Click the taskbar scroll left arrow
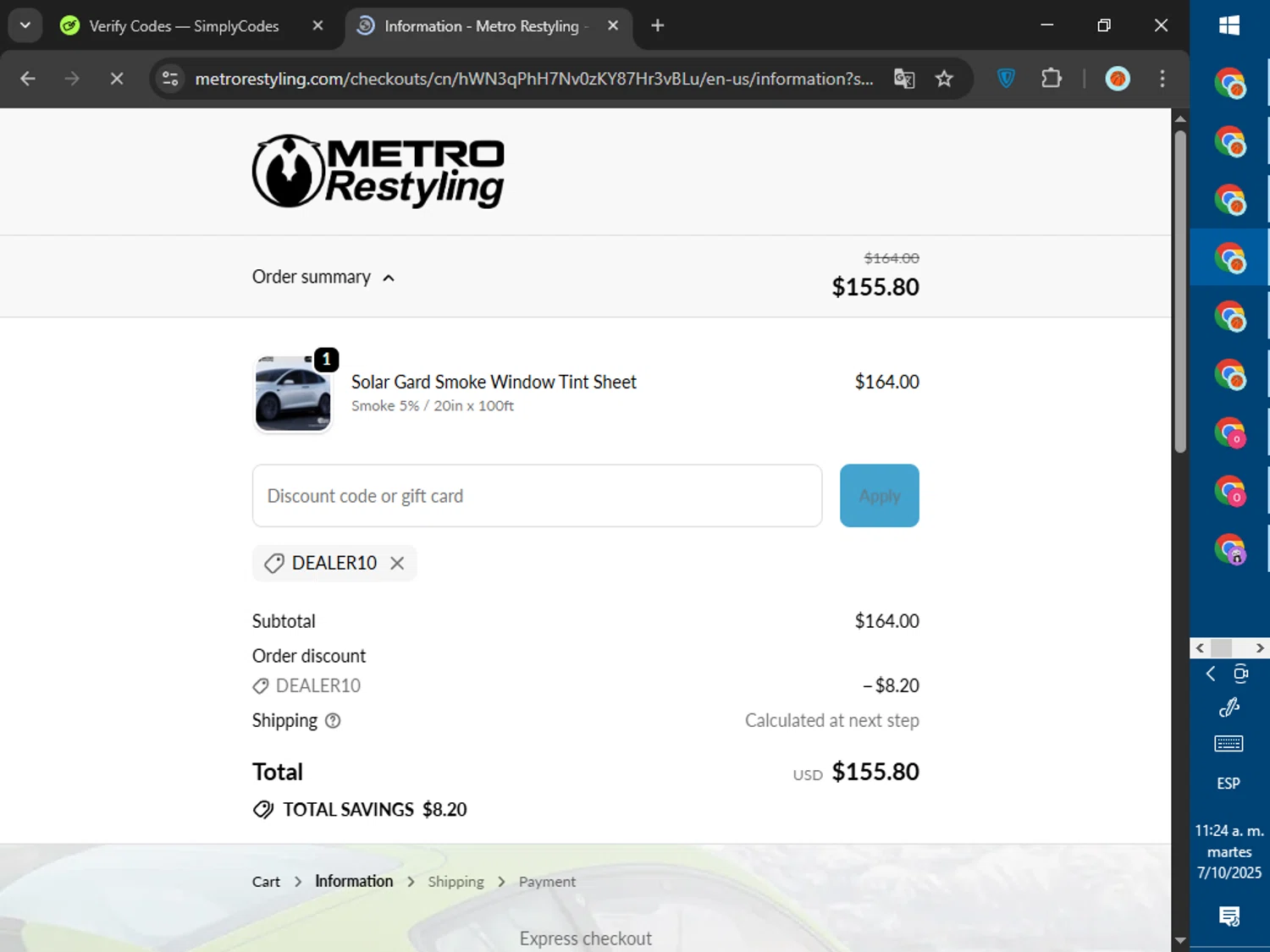 tap(1200, 648)
